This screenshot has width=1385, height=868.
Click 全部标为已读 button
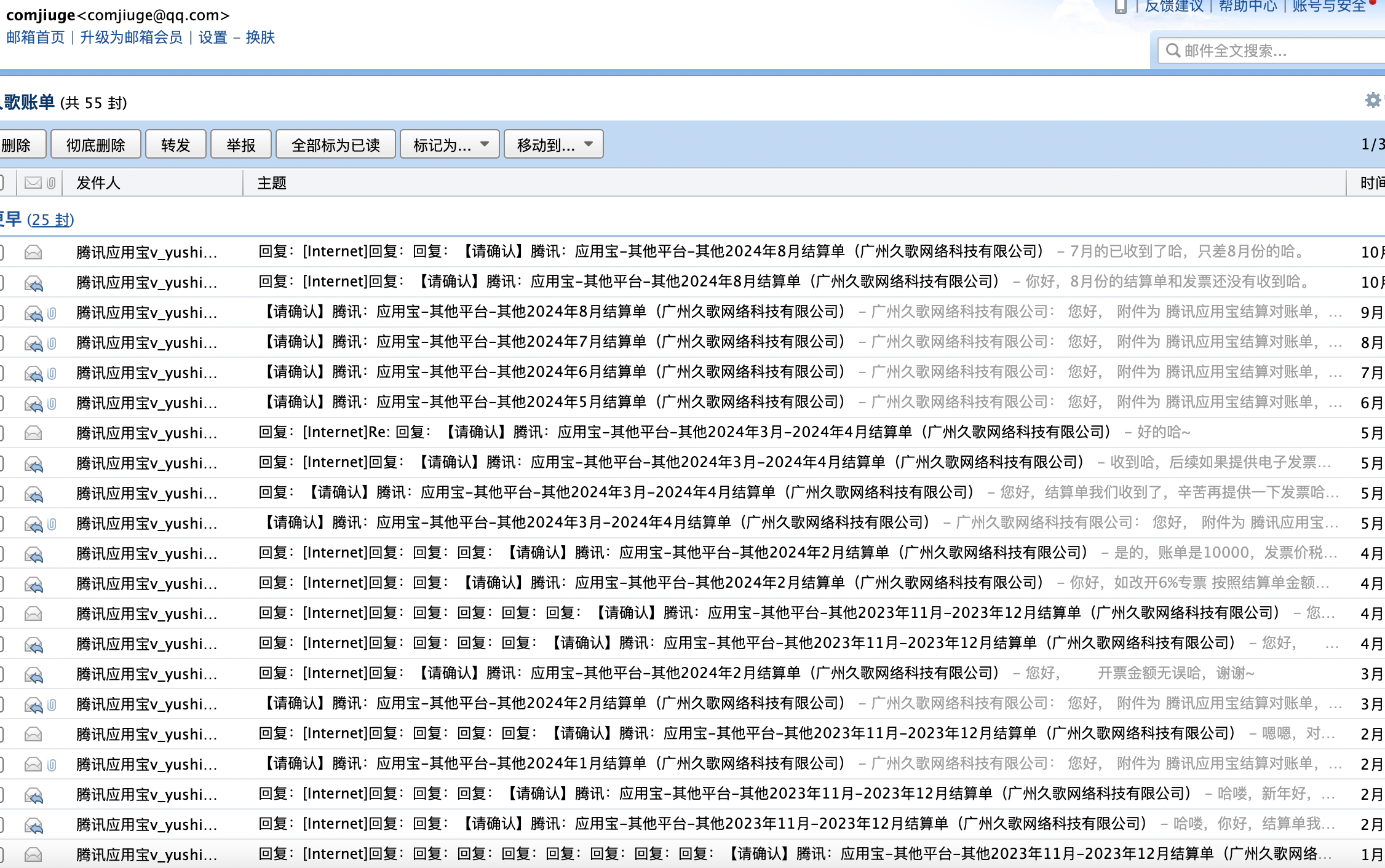coord(336,144)
